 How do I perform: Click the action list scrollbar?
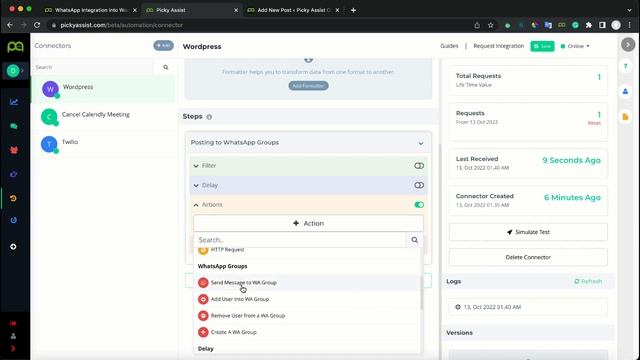[421, 292]
